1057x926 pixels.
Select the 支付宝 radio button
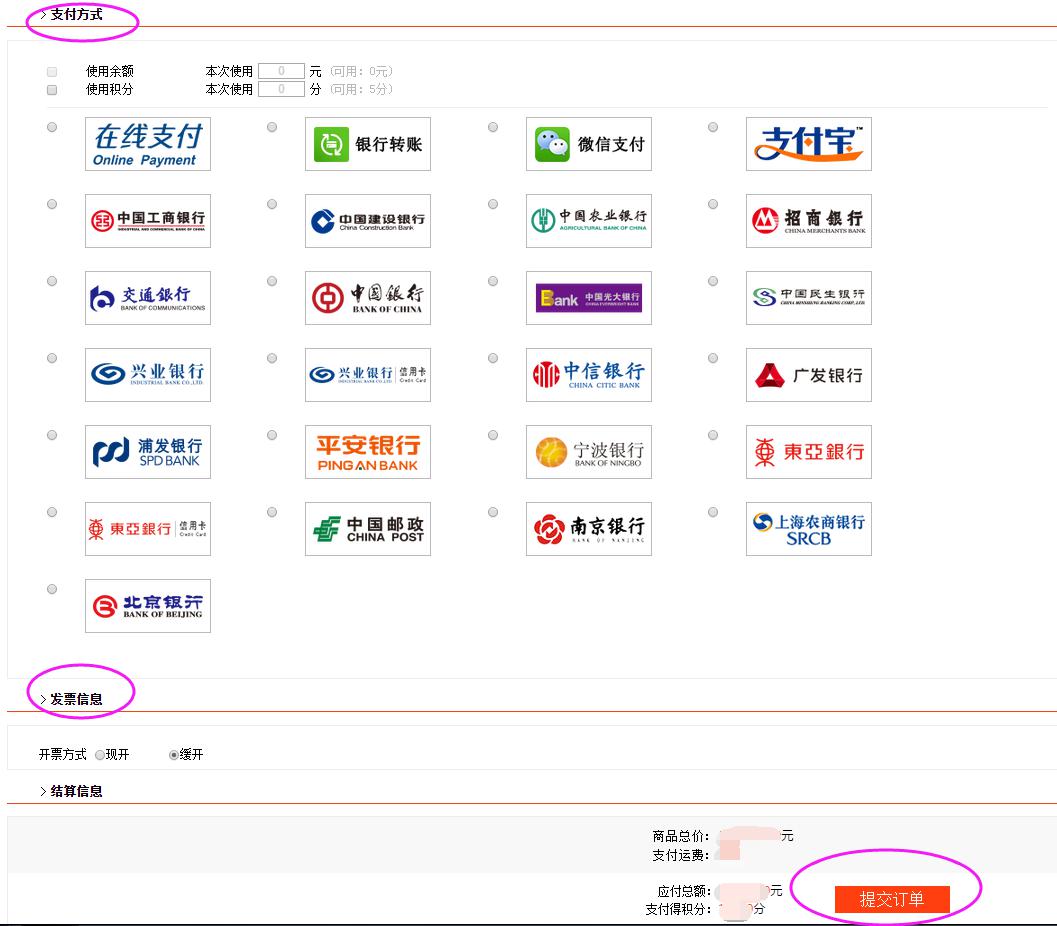[713, 127]
